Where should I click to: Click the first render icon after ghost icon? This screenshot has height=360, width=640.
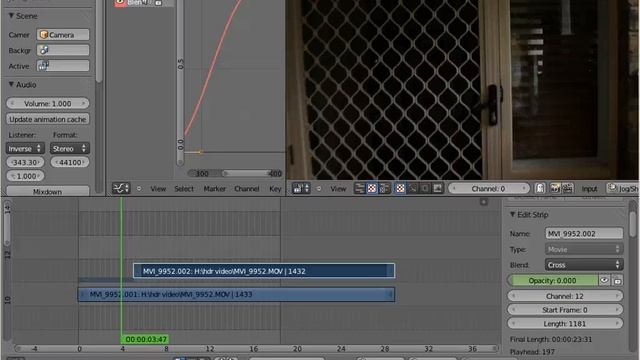tap(555, 188)
